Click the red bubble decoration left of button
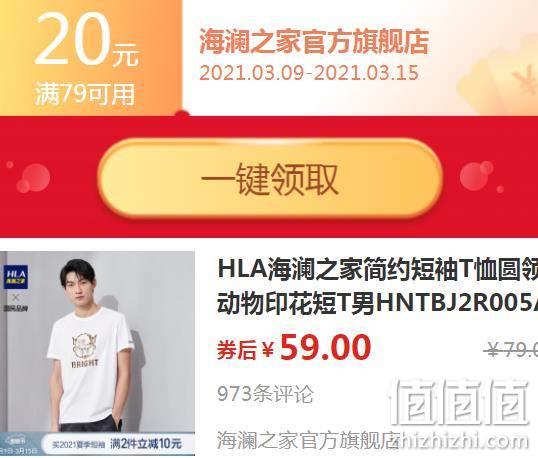Viewport: 538px width, 458px height. coord(33,178)
